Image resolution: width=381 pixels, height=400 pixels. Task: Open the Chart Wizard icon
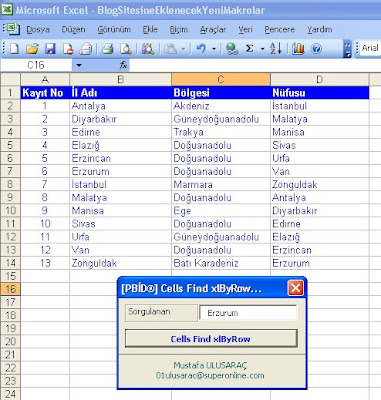(x=298, y=49)
